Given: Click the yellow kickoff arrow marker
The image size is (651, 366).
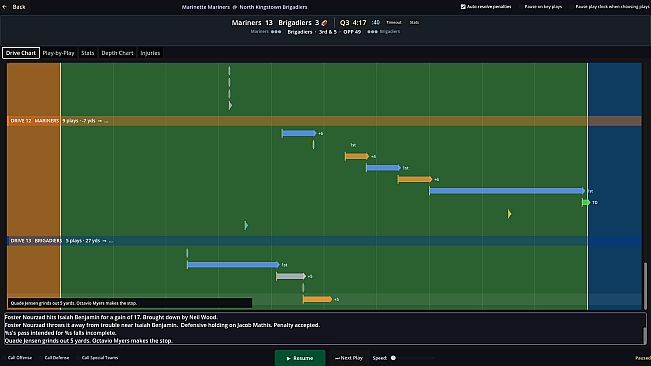Looking at the screenshot, I should tap(509, 214).
